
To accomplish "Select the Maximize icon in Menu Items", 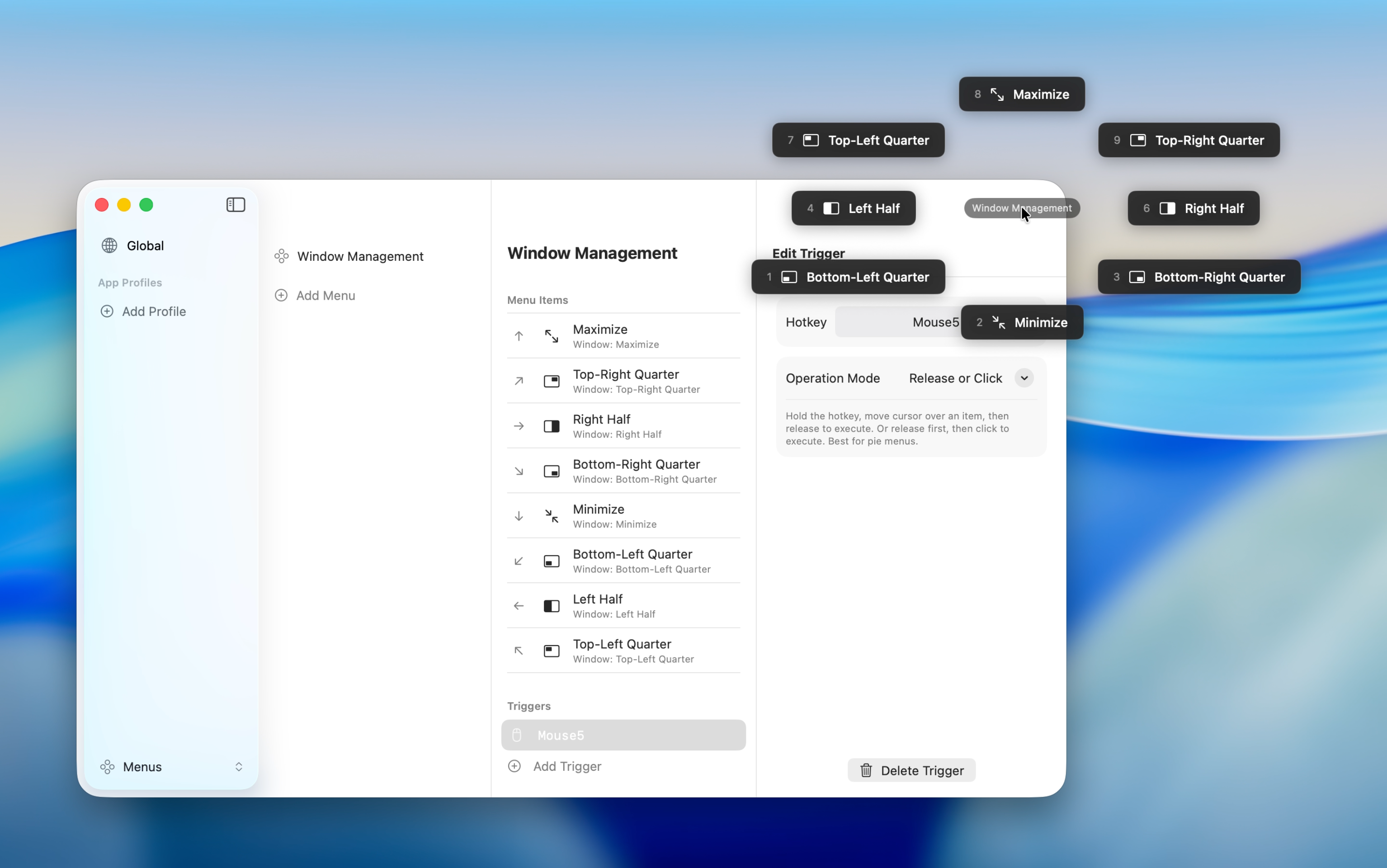I will coord(551,336).
